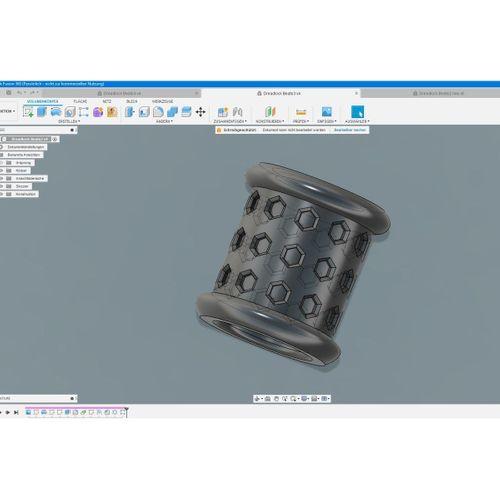Switch to the Volumenkörper tab
Screen dimensions: 500x500
coord(42,101)
